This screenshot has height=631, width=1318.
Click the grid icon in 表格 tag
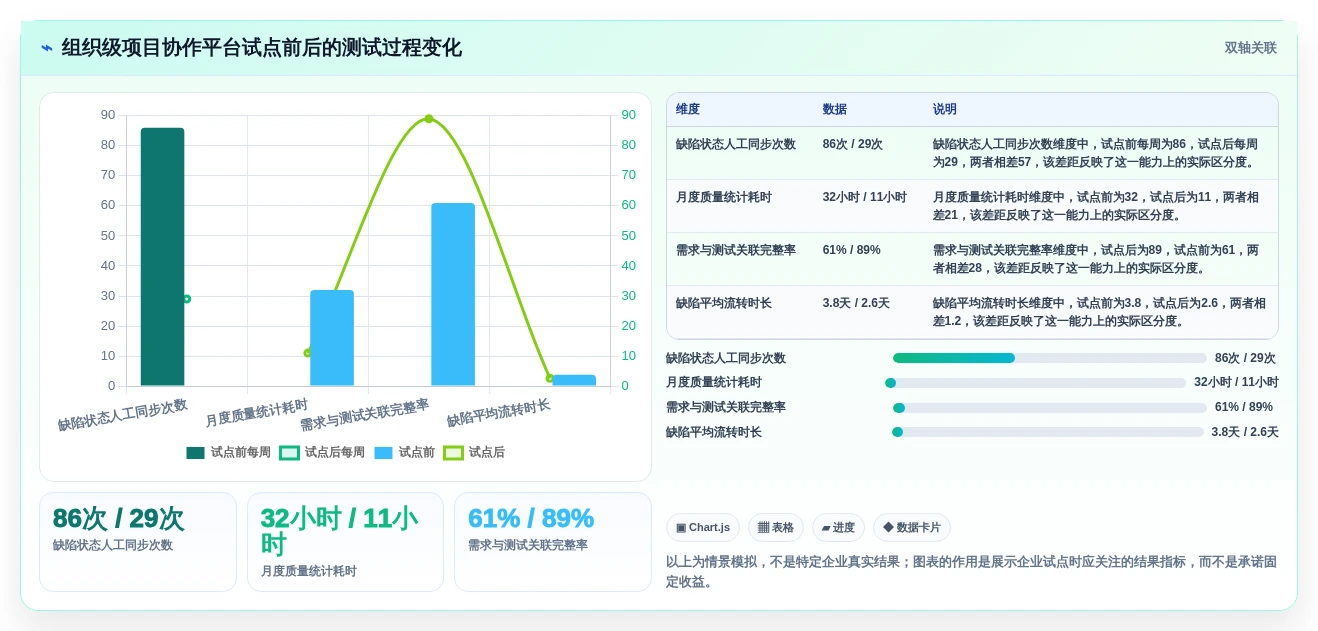[763, 528]
